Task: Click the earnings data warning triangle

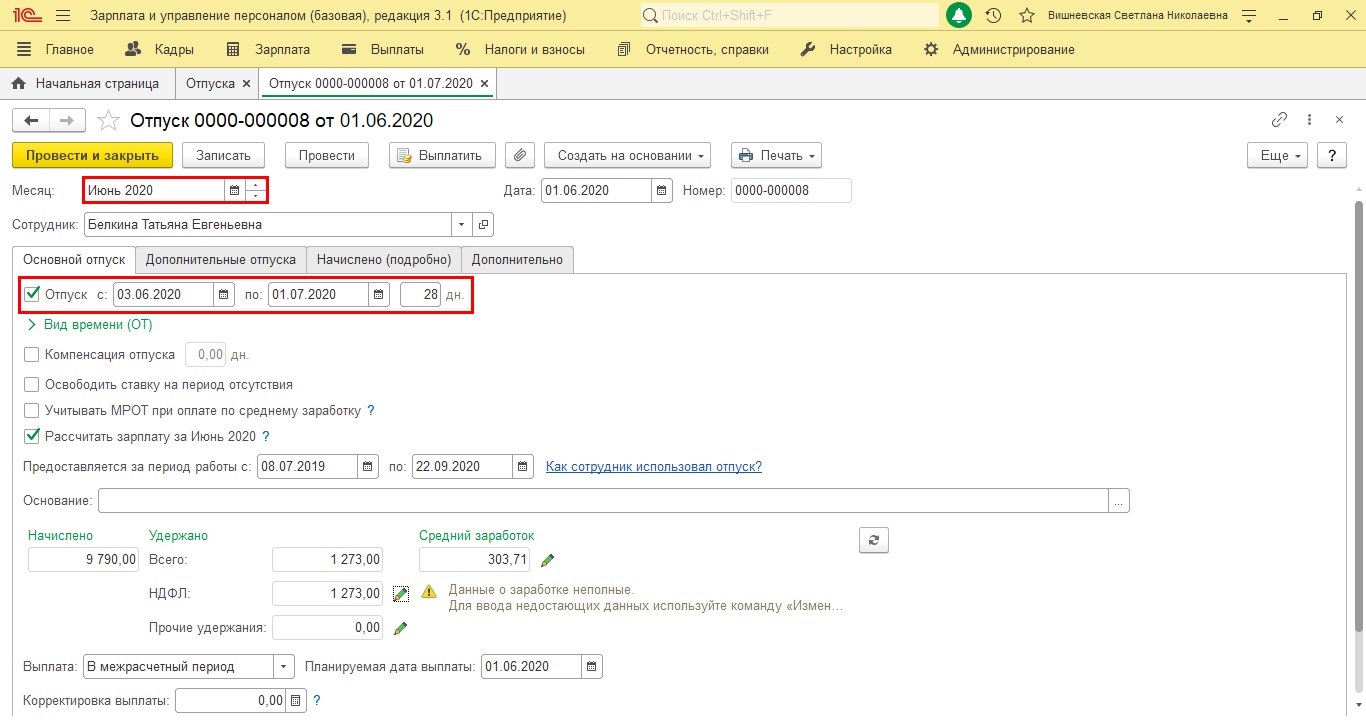Action: click(429, 591)
